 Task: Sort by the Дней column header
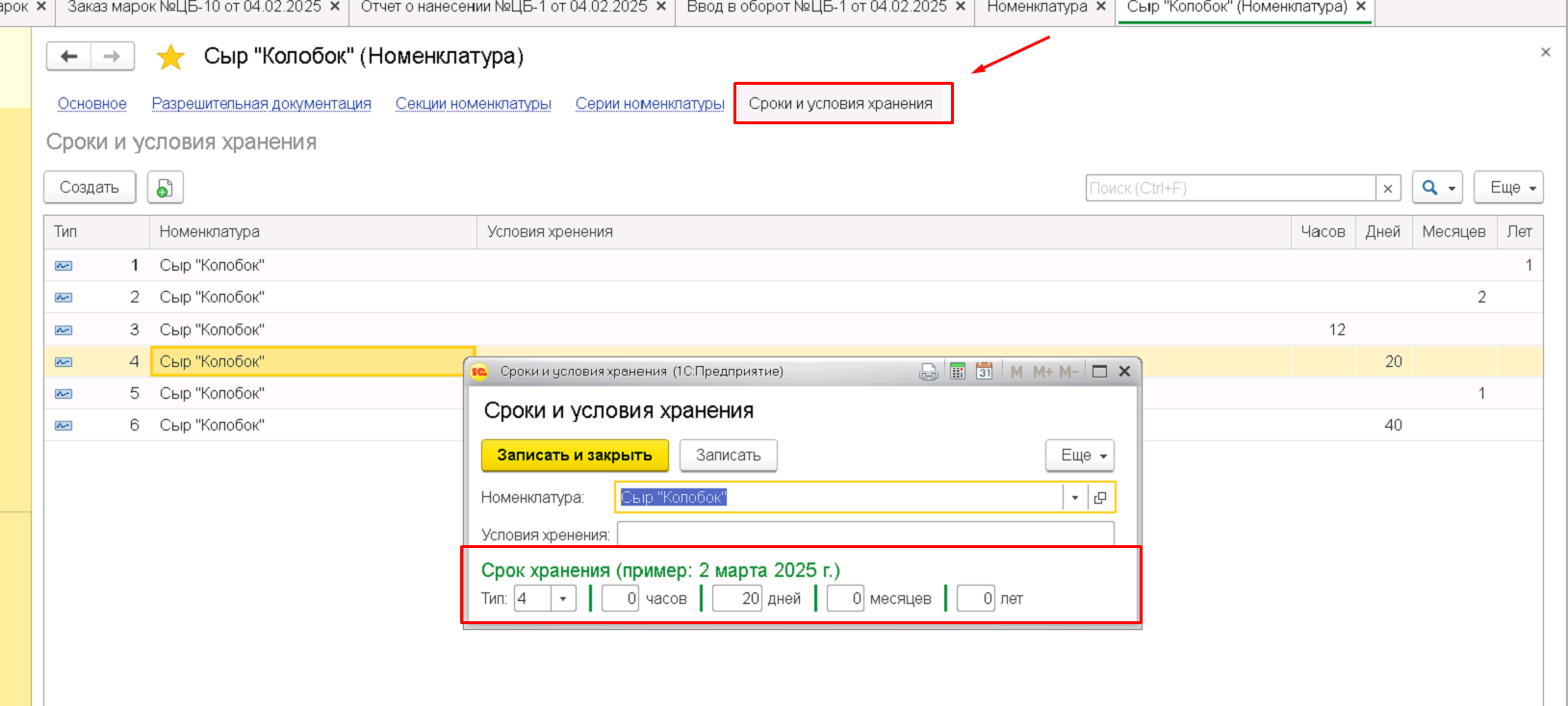coord(1383,232)
